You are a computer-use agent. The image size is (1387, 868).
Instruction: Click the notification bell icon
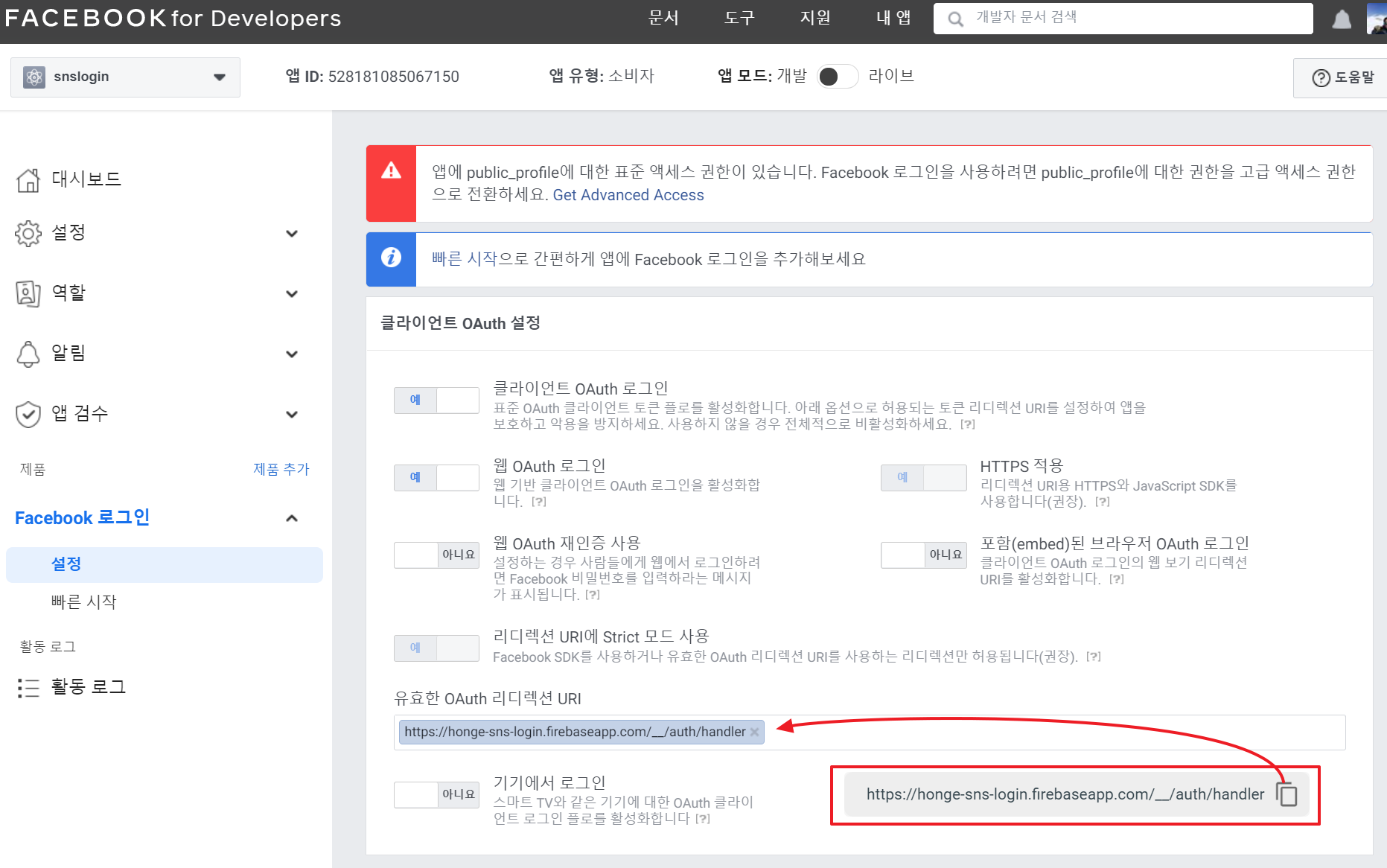(x=1342, y=19)
